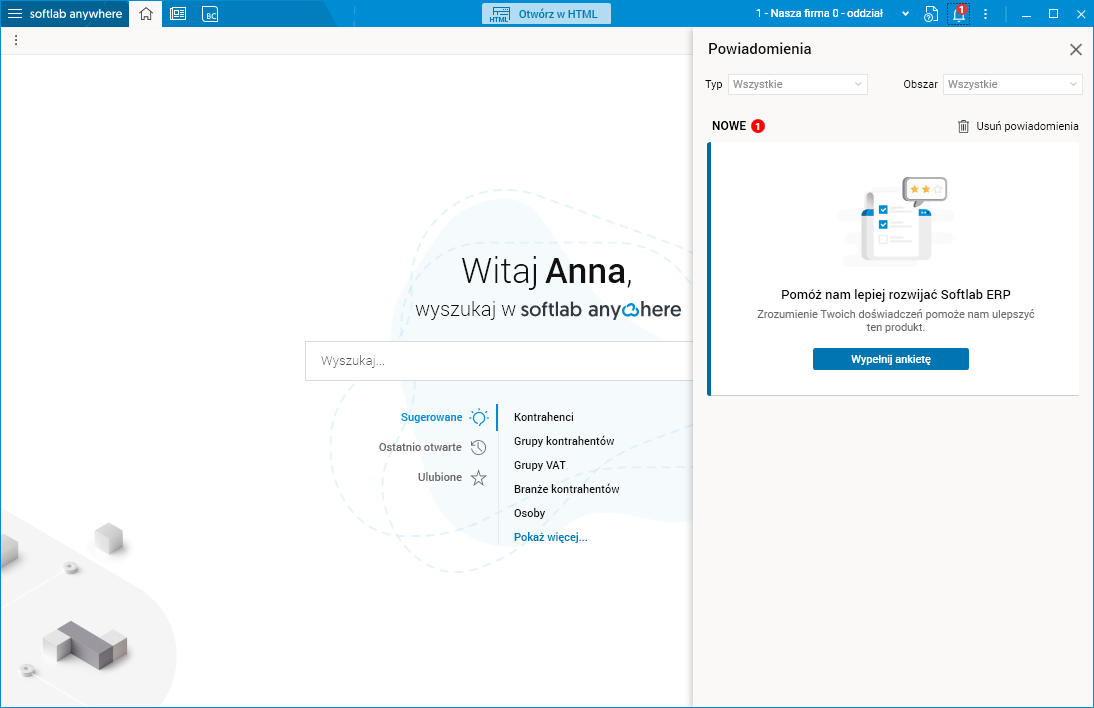Select the Ulubione tab
Screen dimensions: 1094x708
pyautogui.click(x=440, y=477)
